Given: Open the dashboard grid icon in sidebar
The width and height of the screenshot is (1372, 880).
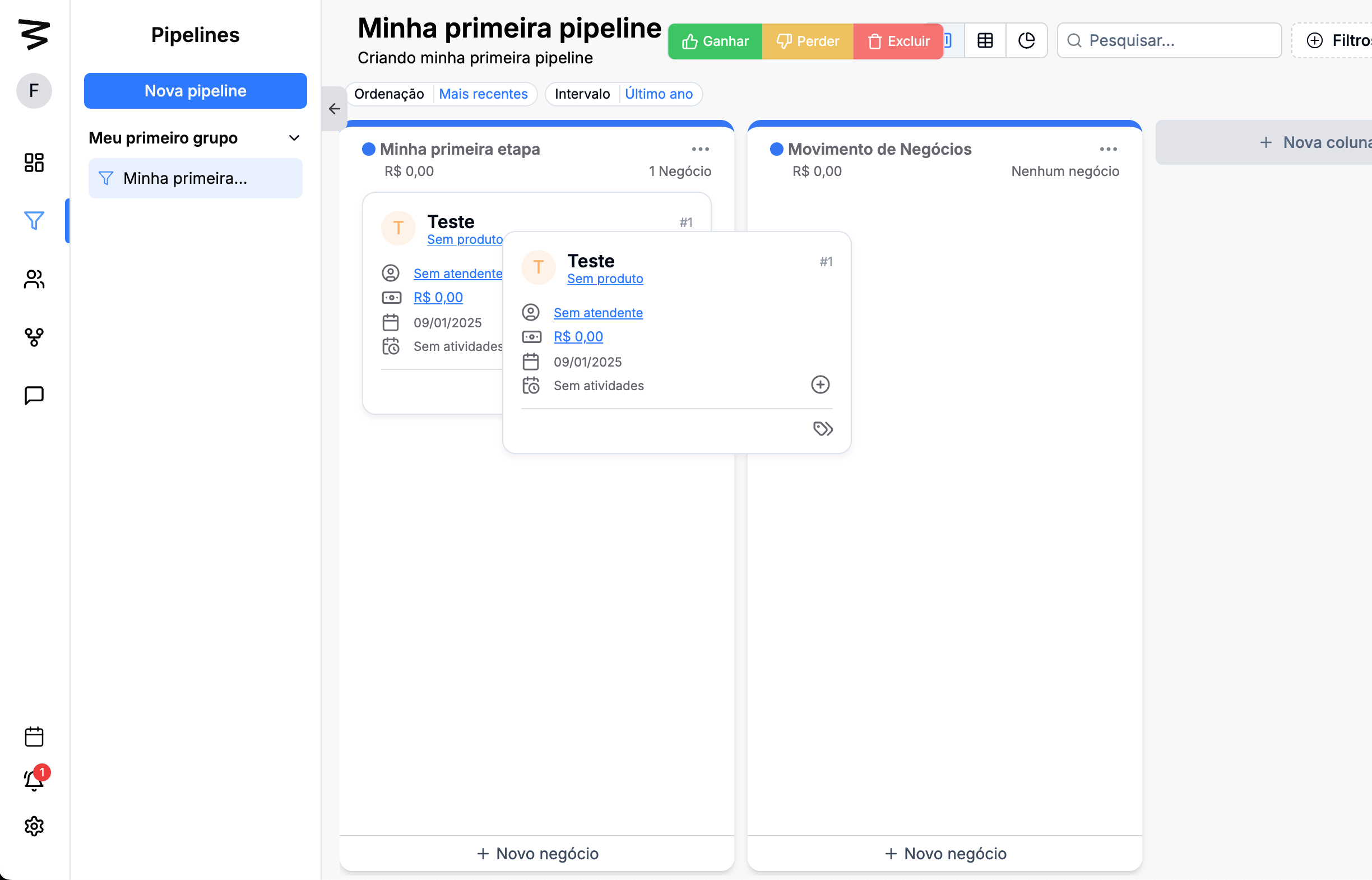Looking at the screenshot, I should click(x=34, y=163).
